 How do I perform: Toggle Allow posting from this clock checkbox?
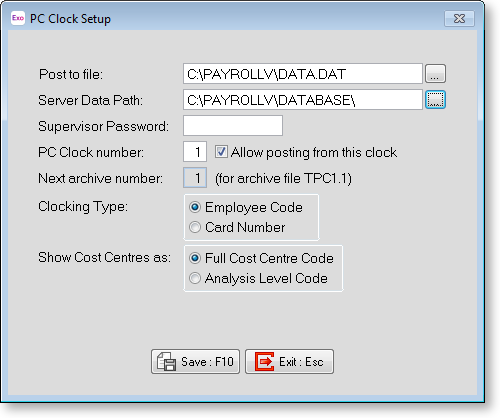[221, 152]
